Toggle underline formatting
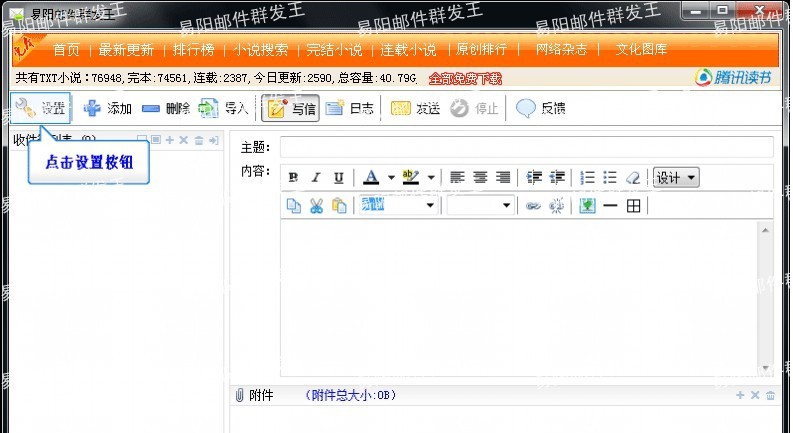Viewport: 793px width, 433px height. pyautogui.click(x=338, y=178)
